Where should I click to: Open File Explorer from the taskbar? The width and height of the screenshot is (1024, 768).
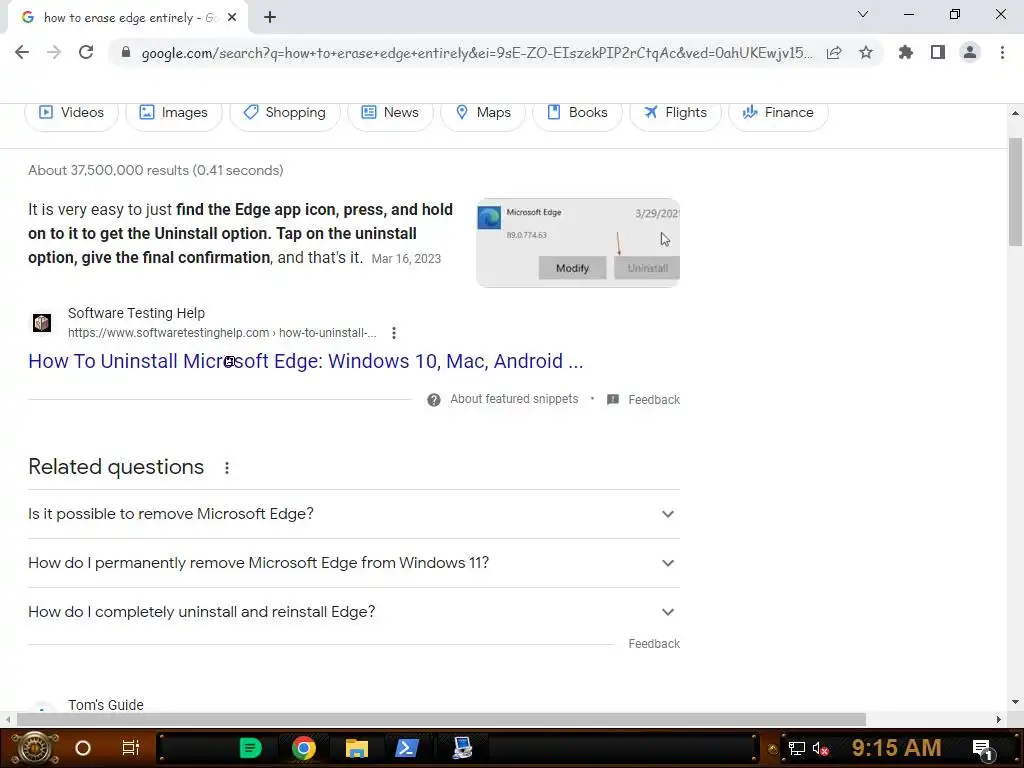[x=357, y=748]
